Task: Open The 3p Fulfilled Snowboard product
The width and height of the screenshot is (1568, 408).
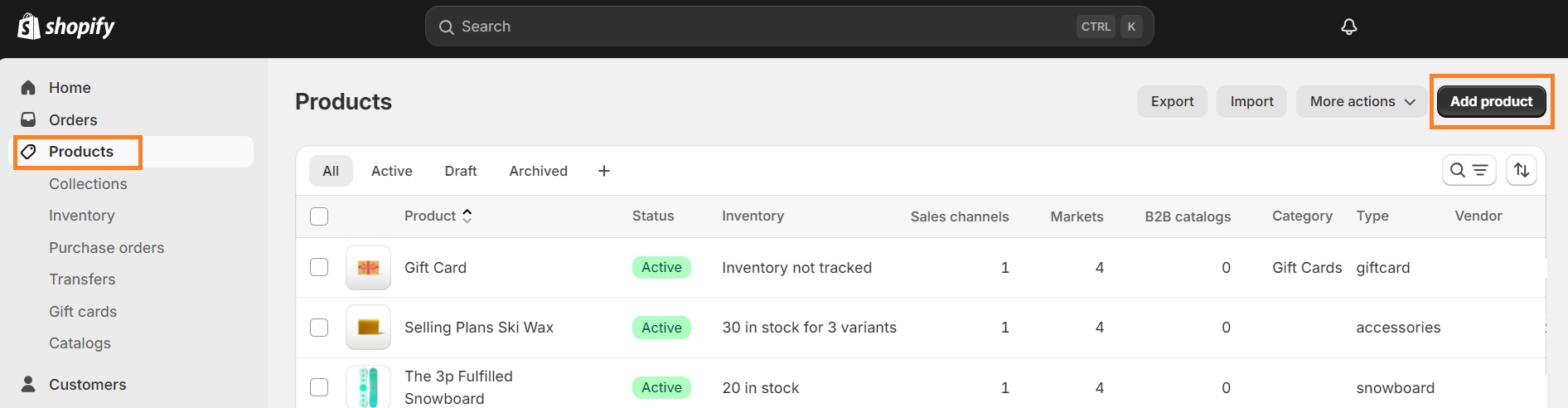Action: click(458, 386)
